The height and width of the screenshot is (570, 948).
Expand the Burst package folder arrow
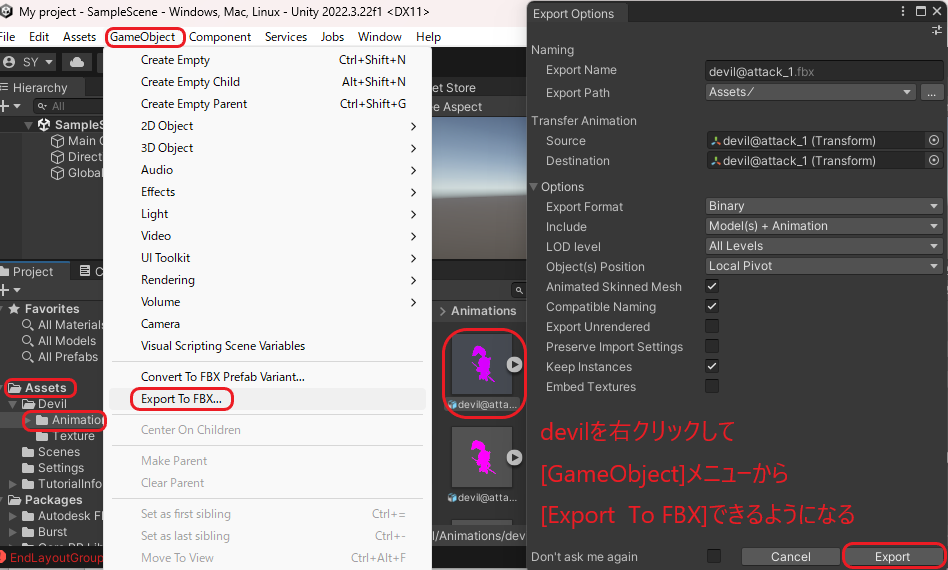pos(13,532)
